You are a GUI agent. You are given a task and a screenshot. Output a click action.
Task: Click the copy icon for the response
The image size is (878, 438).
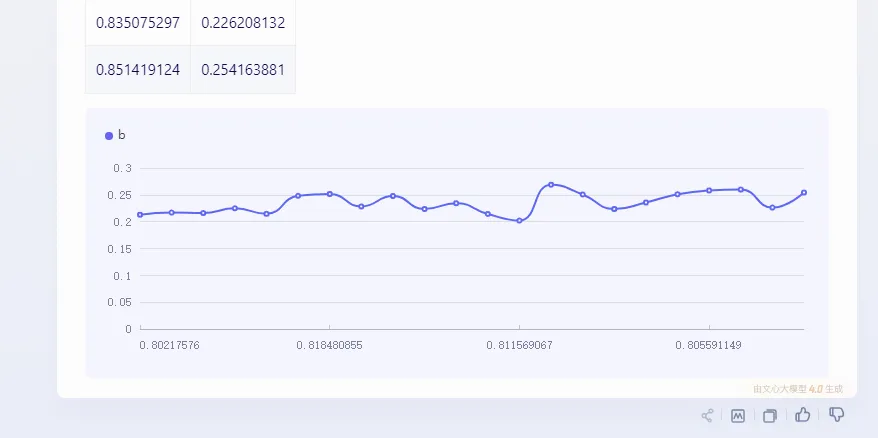click(770, 415)
